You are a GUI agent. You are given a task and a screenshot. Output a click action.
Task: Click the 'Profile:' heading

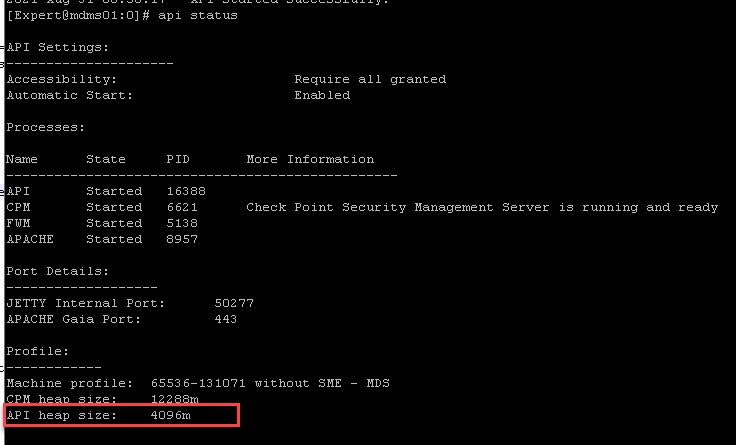(38, 351)
